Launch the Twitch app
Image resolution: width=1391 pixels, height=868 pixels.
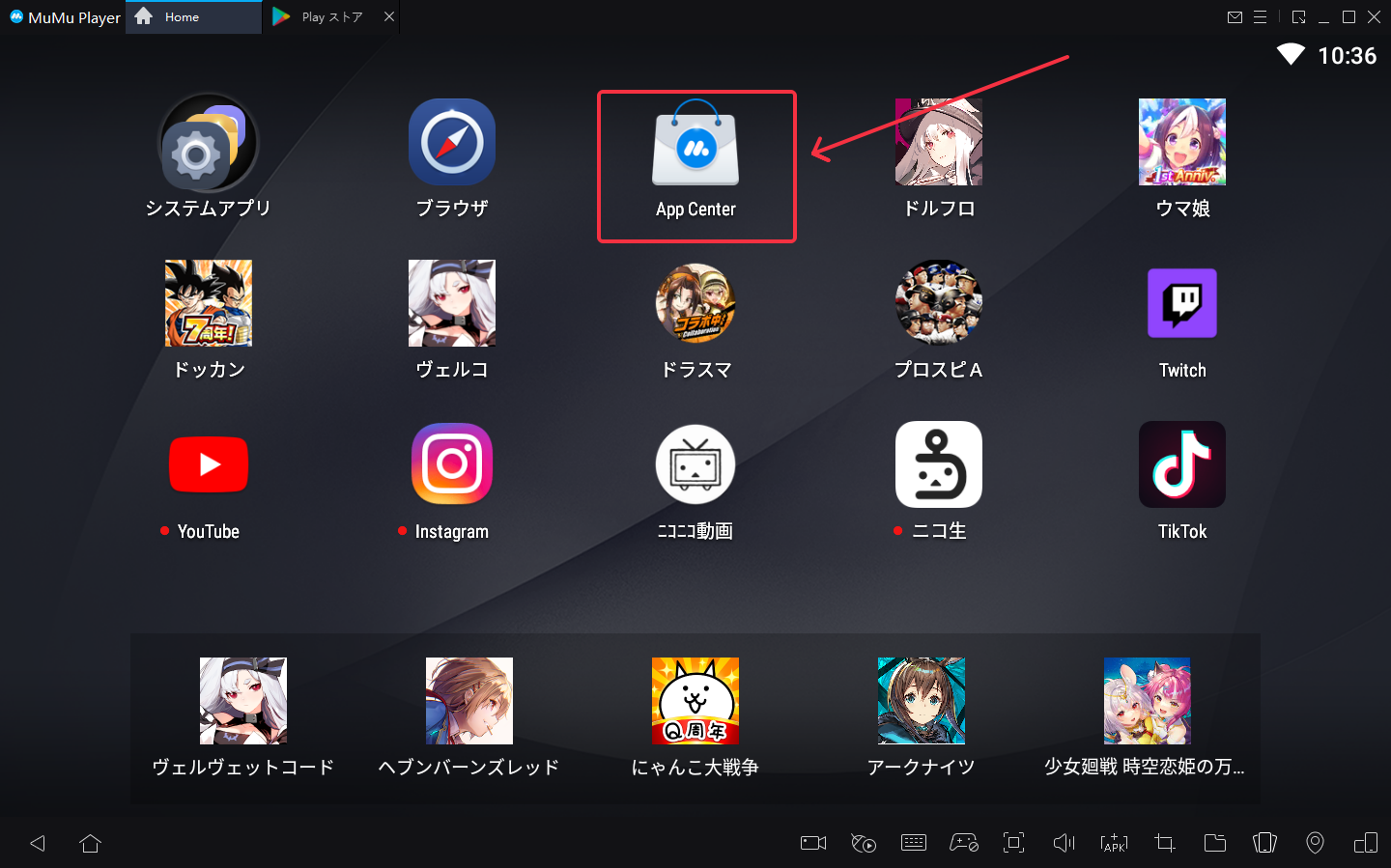(x=1181, y=304)
